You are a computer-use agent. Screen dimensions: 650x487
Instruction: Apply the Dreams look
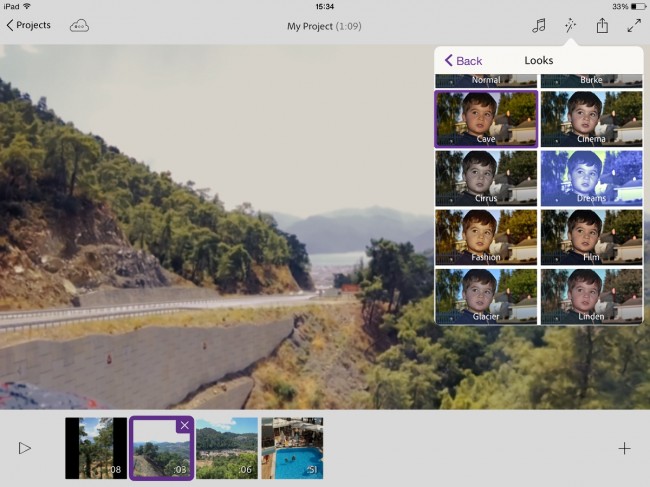592,178
